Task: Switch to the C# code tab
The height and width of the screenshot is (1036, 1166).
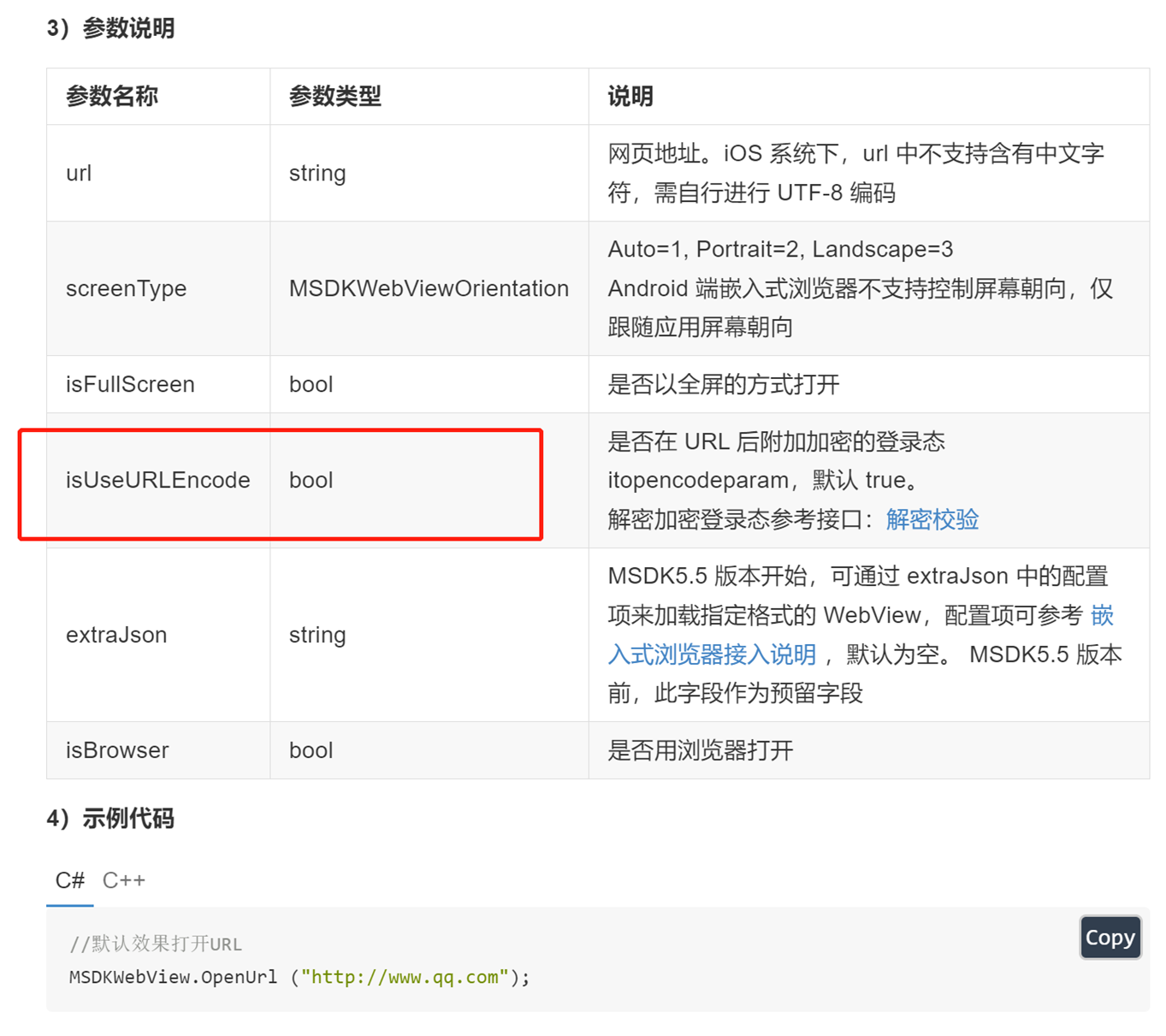Action: pyautogui.click(x=69, y=880)
